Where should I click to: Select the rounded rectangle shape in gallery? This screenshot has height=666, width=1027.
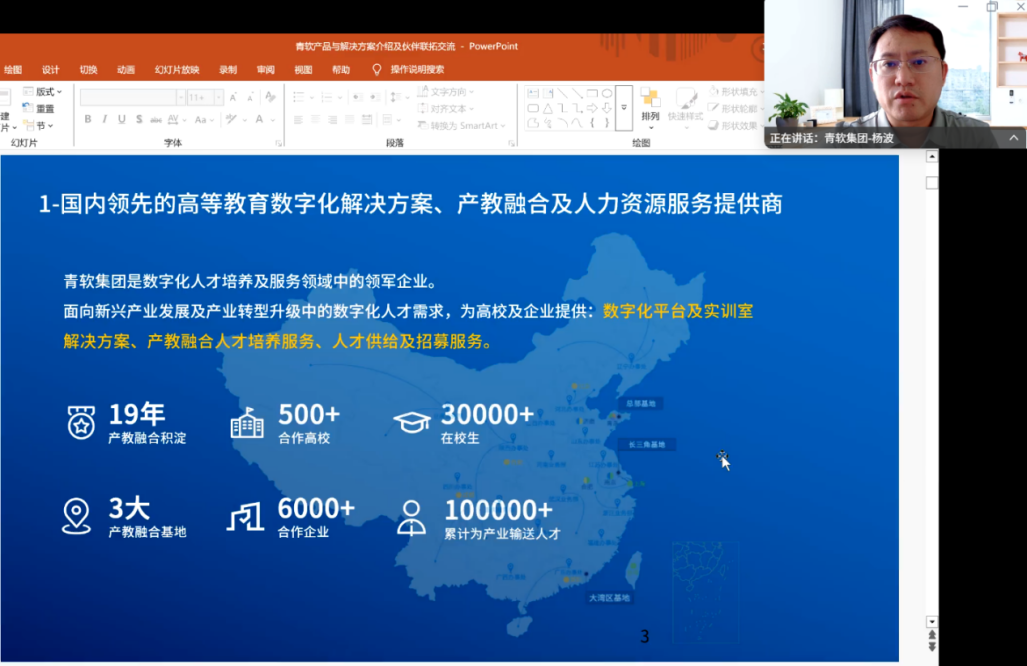533,108
